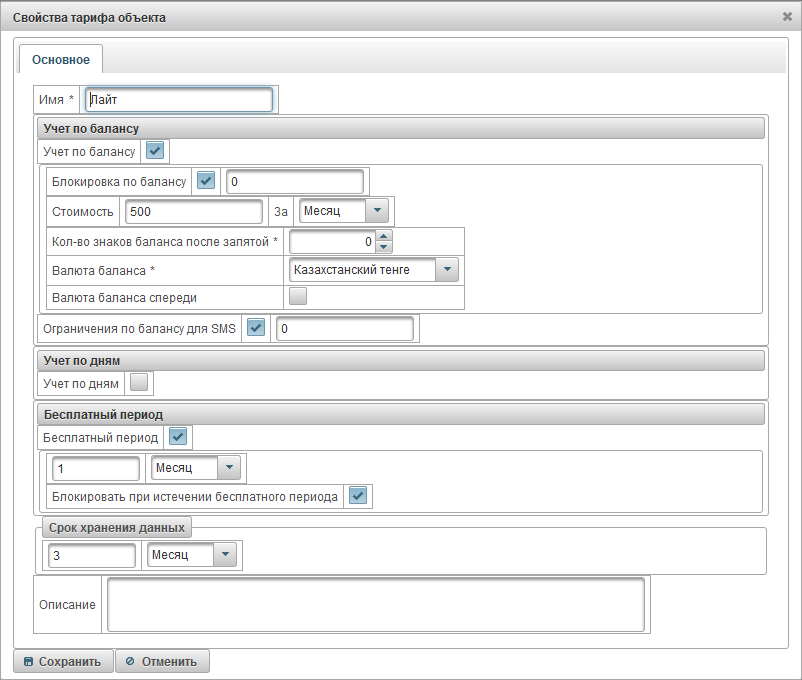Toggle the Учет по балансу checkbox
Viewport: 802px width, 680px height.
(155, 151)
